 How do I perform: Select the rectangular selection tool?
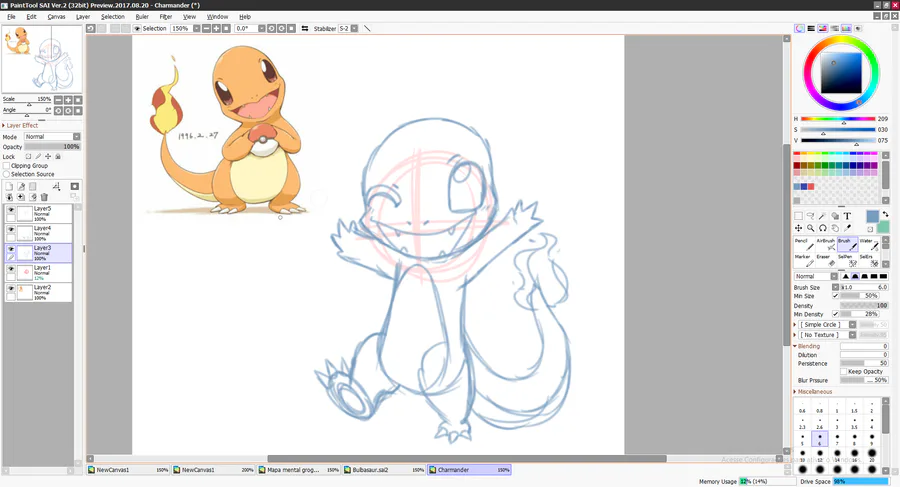798,216
